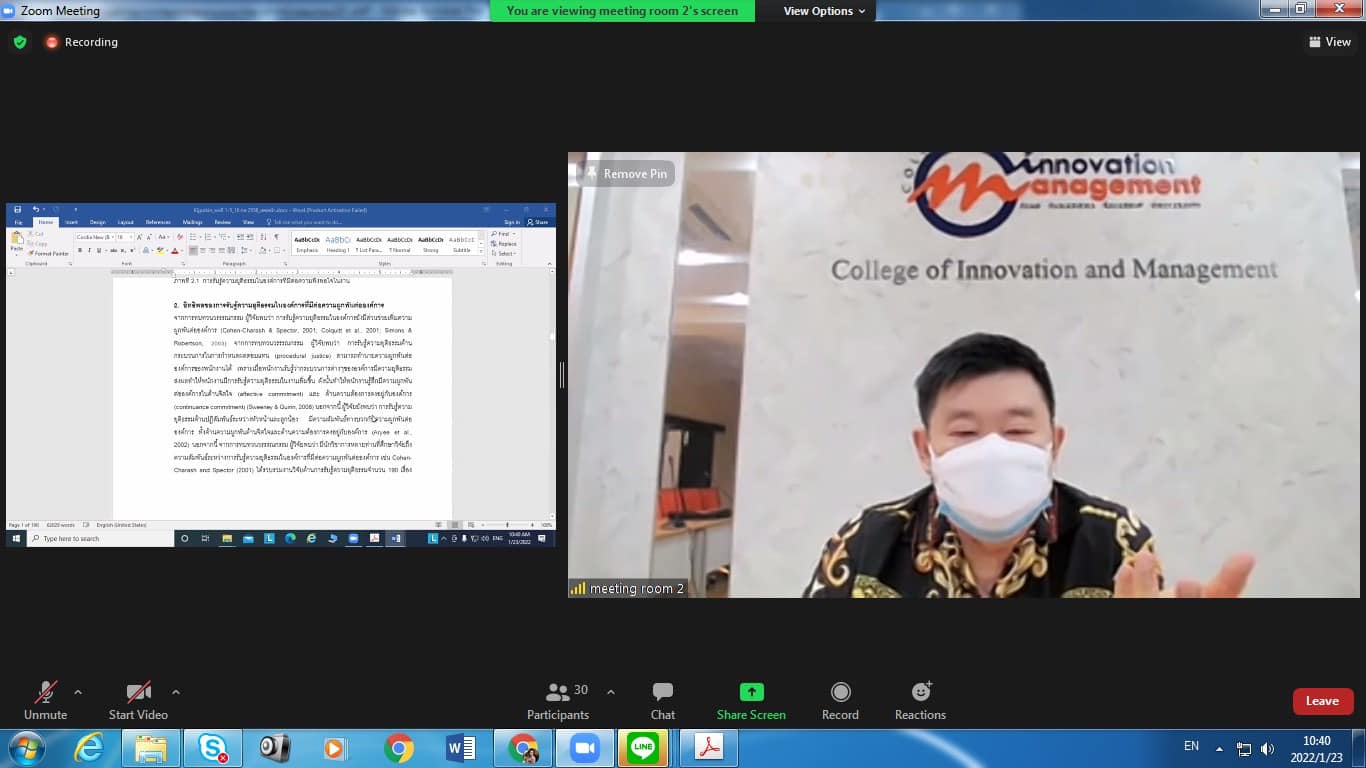This screenshot has height=768, width=1366.
Task: Click the green encryption shield icon
Action: point(19,42)
